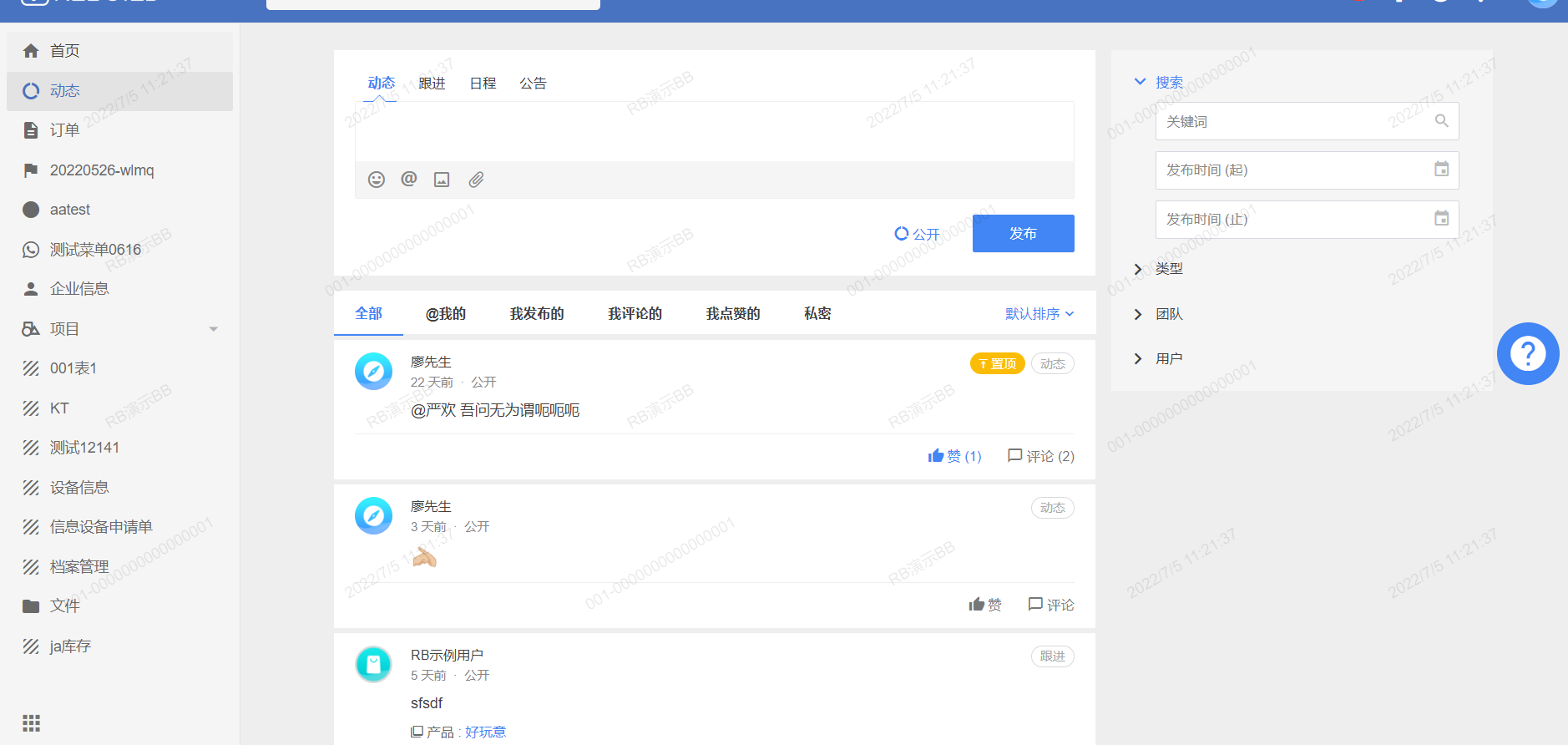This screenshot has width=1568, height=745.
Task: Click the blue 发布 button
Action: [x=1023, y=233]
